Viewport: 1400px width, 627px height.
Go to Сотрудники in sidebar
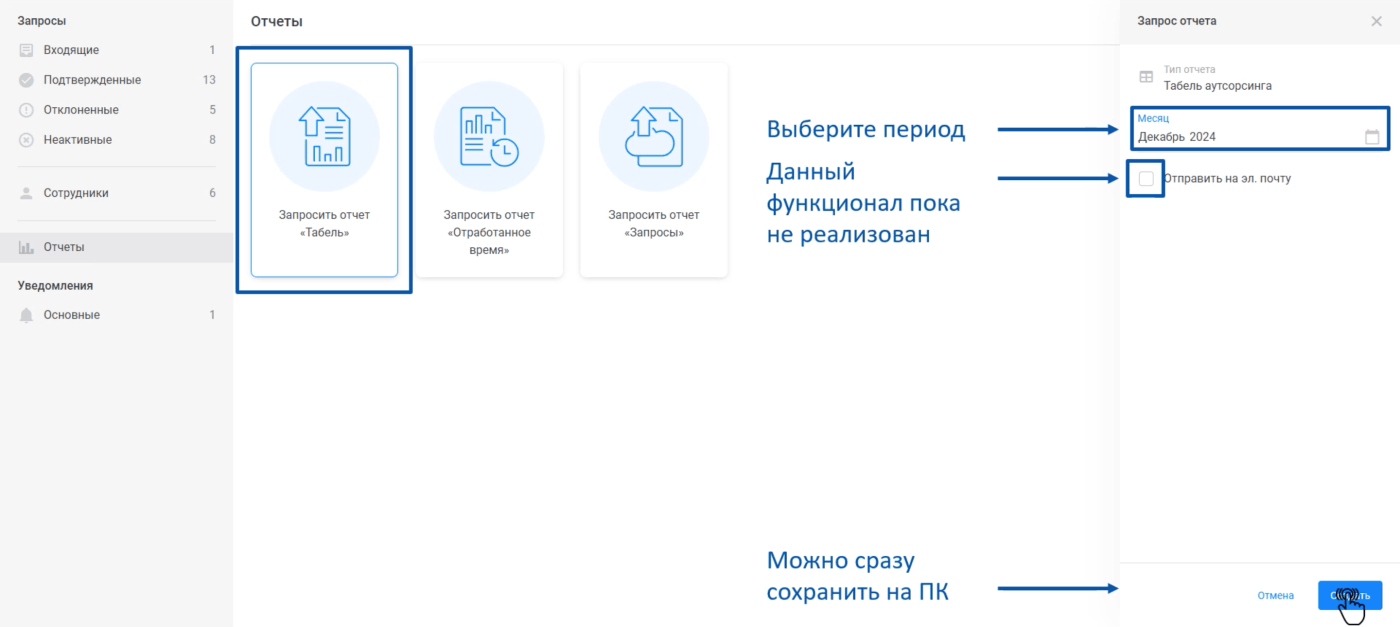tap(76, 193)
